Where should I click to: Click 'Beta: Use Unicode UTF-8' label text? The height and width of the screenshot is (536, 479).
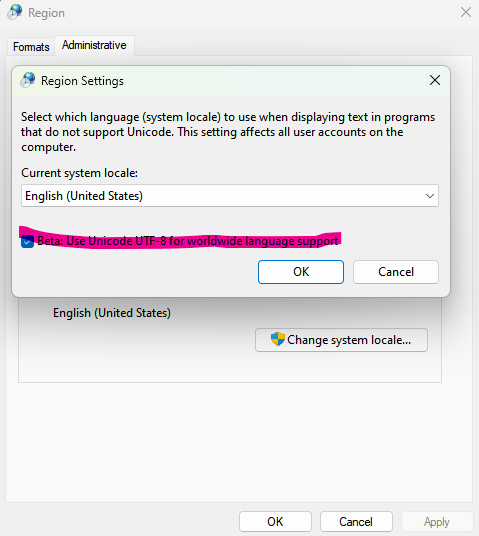pyautogui.click(x=188, y=241)
